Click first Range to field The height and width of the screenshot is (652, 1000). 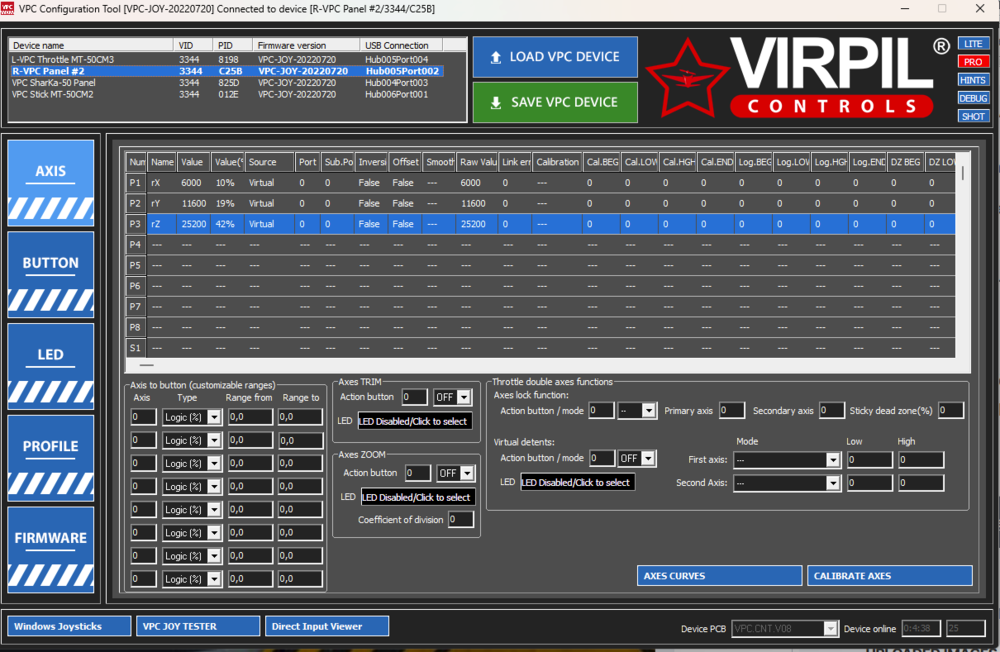[x=300, y=417]
